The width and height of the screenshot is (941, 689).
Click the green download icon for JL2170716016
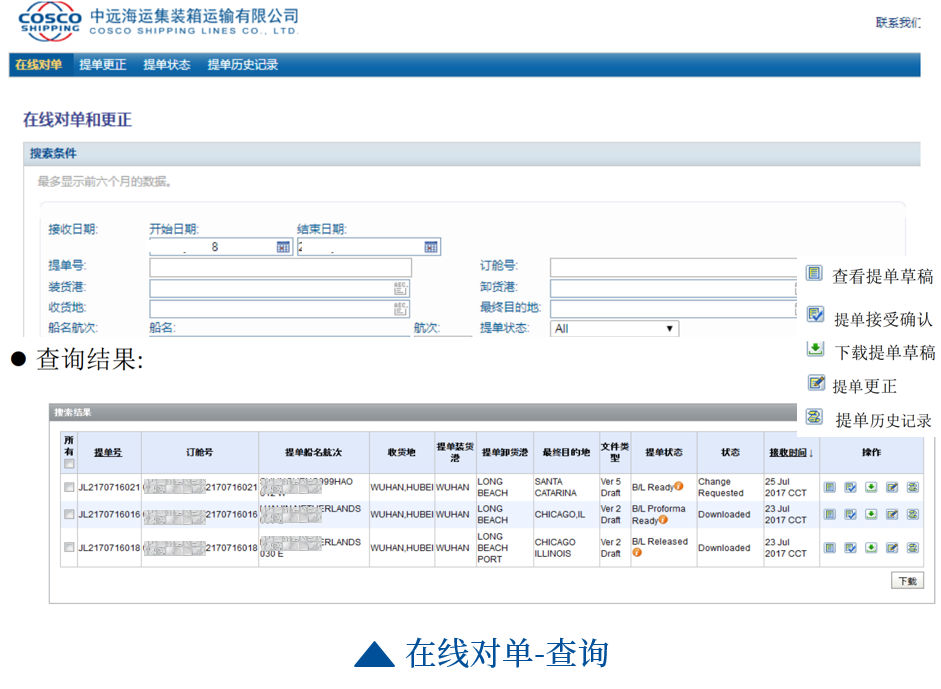(871, 514)
